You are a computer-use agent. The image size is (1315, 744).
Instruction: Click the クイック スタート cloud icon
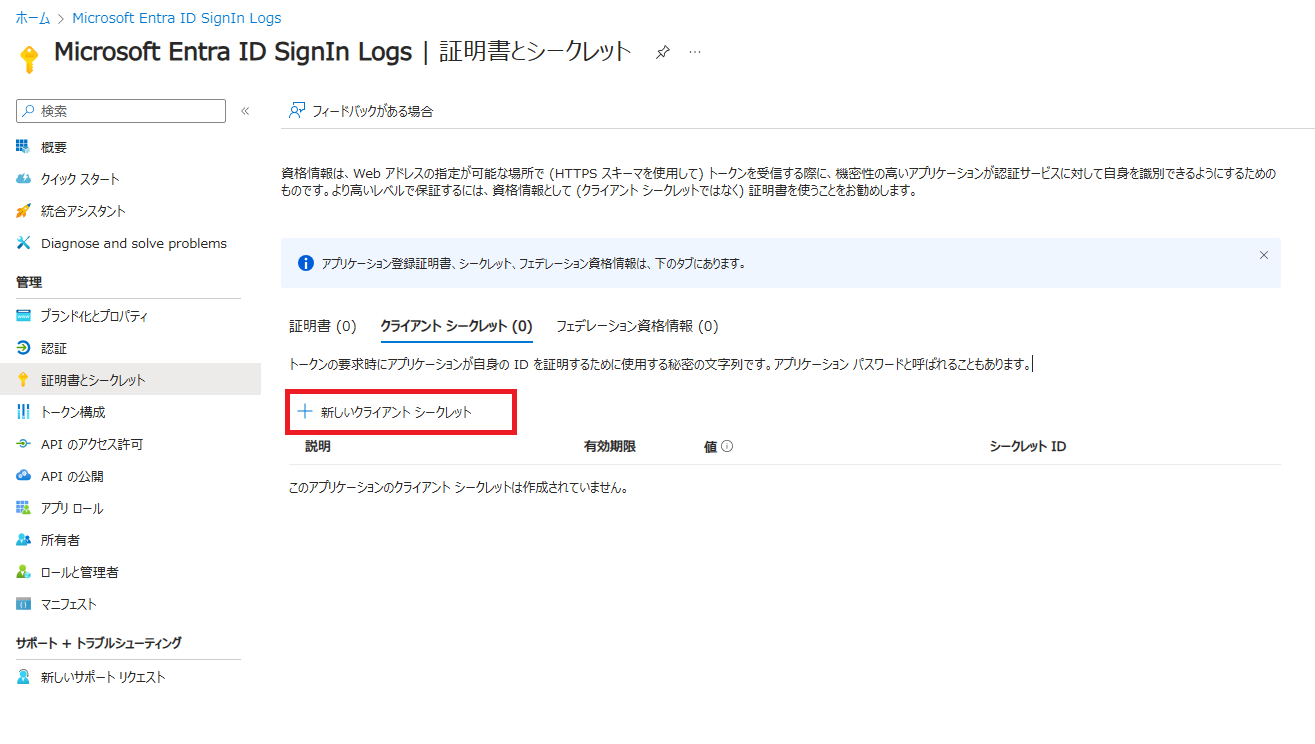(x=23, y=179)
